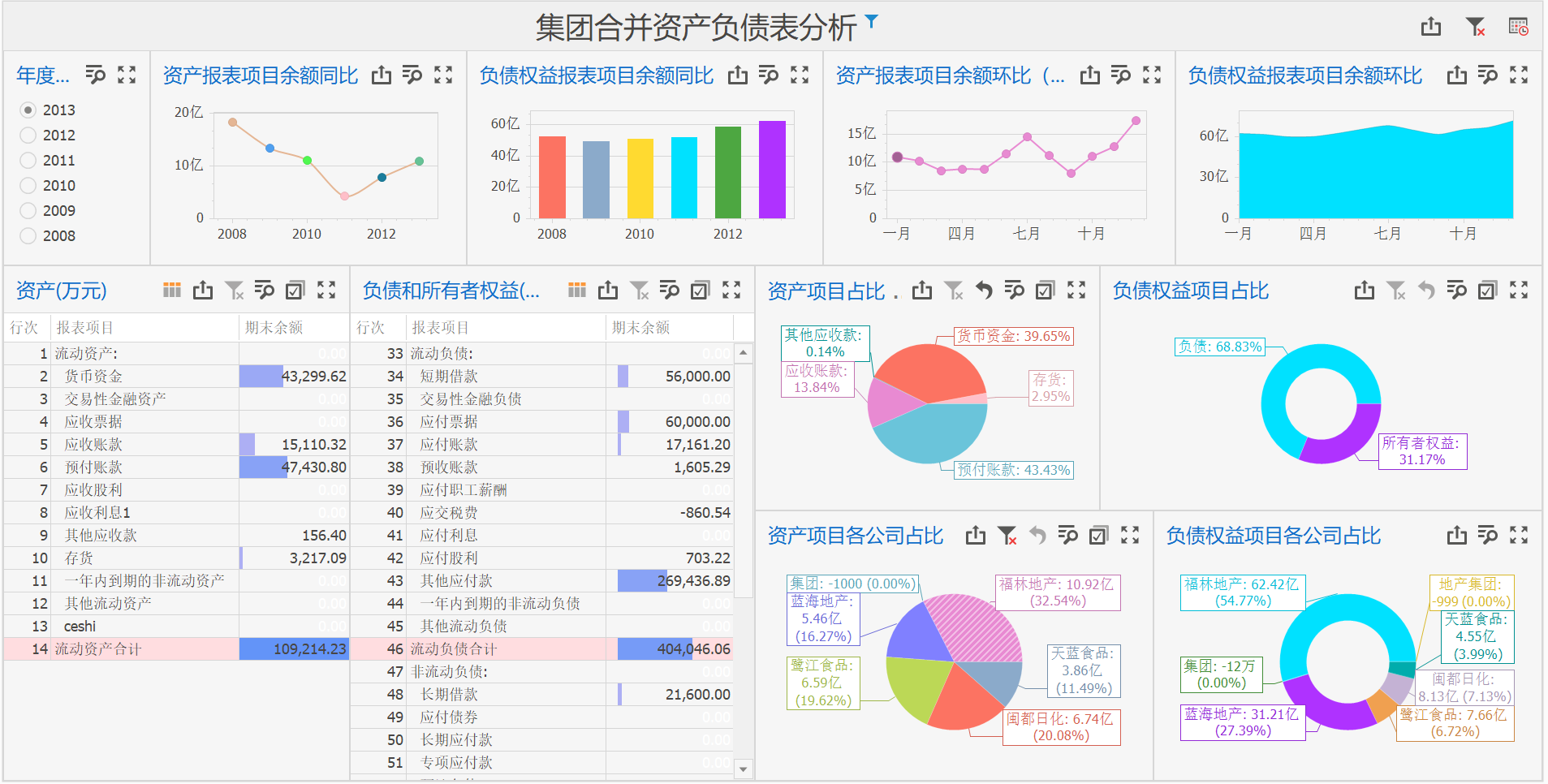Export the 资产项目占比 pie chart
The width and height of the screenshot is (1548, 784).
point(922,290)
